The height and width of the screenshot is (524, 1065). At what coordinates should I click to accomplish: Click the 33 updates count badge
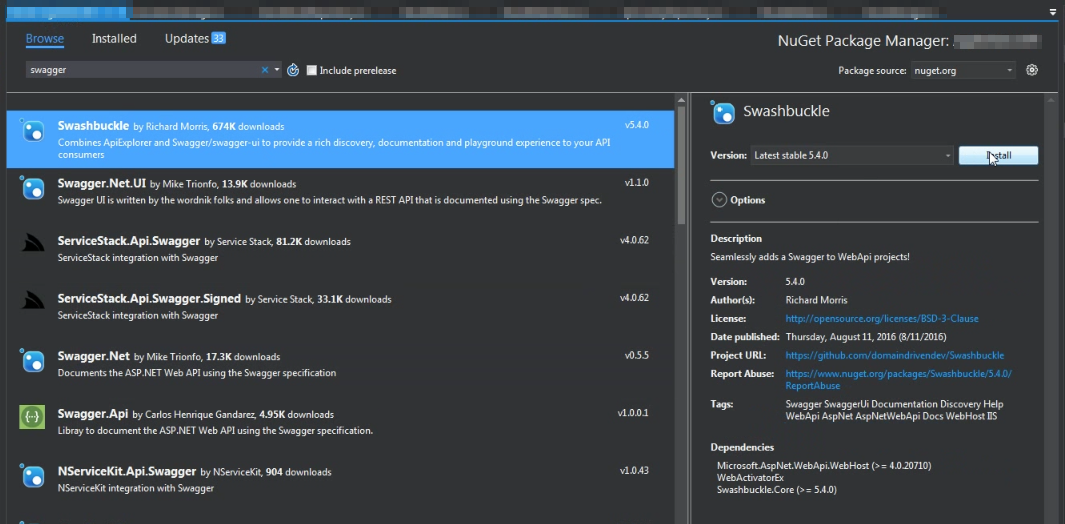click(x=218, y=38)
